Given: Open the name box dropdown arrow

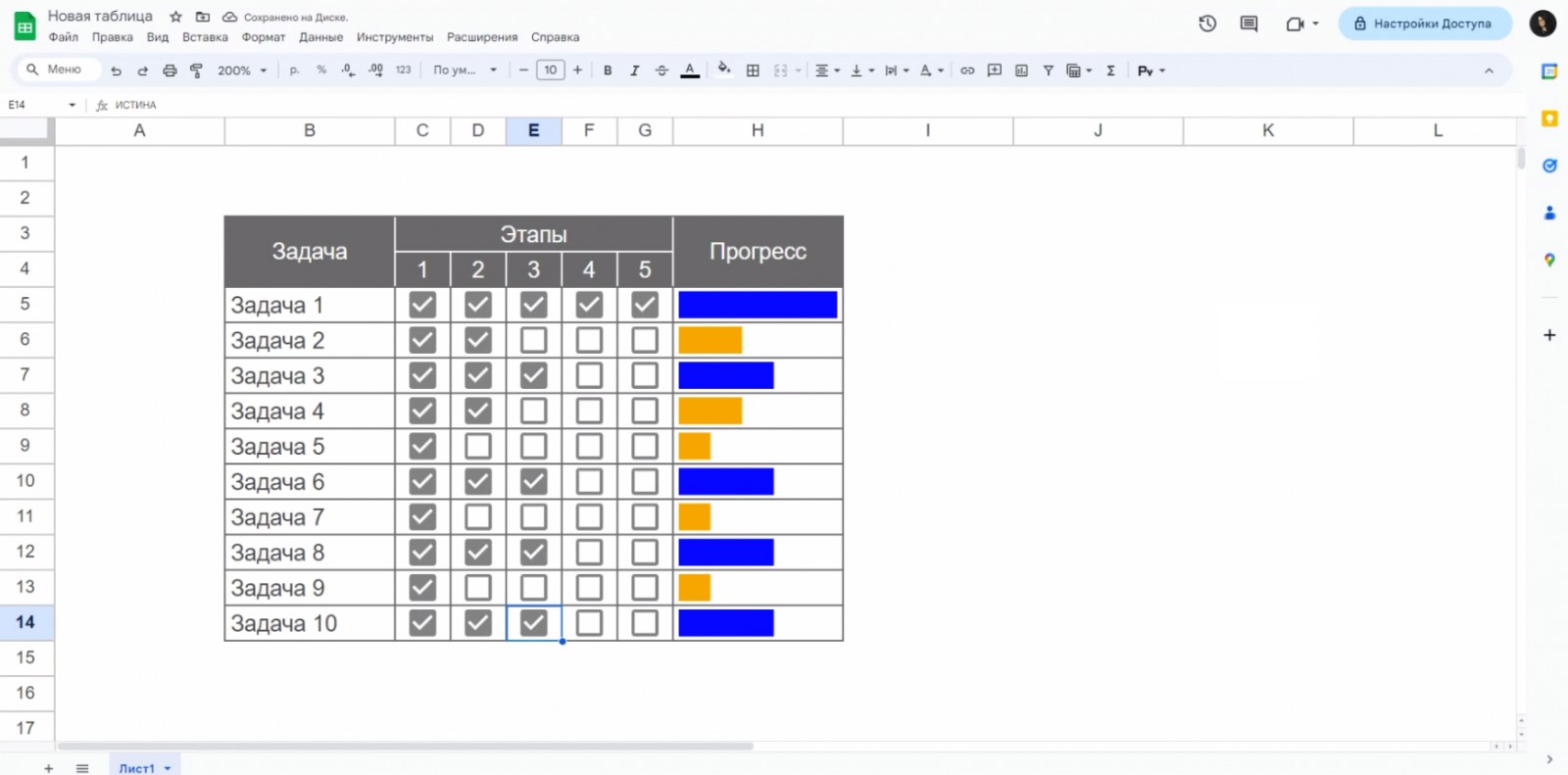Looking at the screenshot, I should click(72, 105).
